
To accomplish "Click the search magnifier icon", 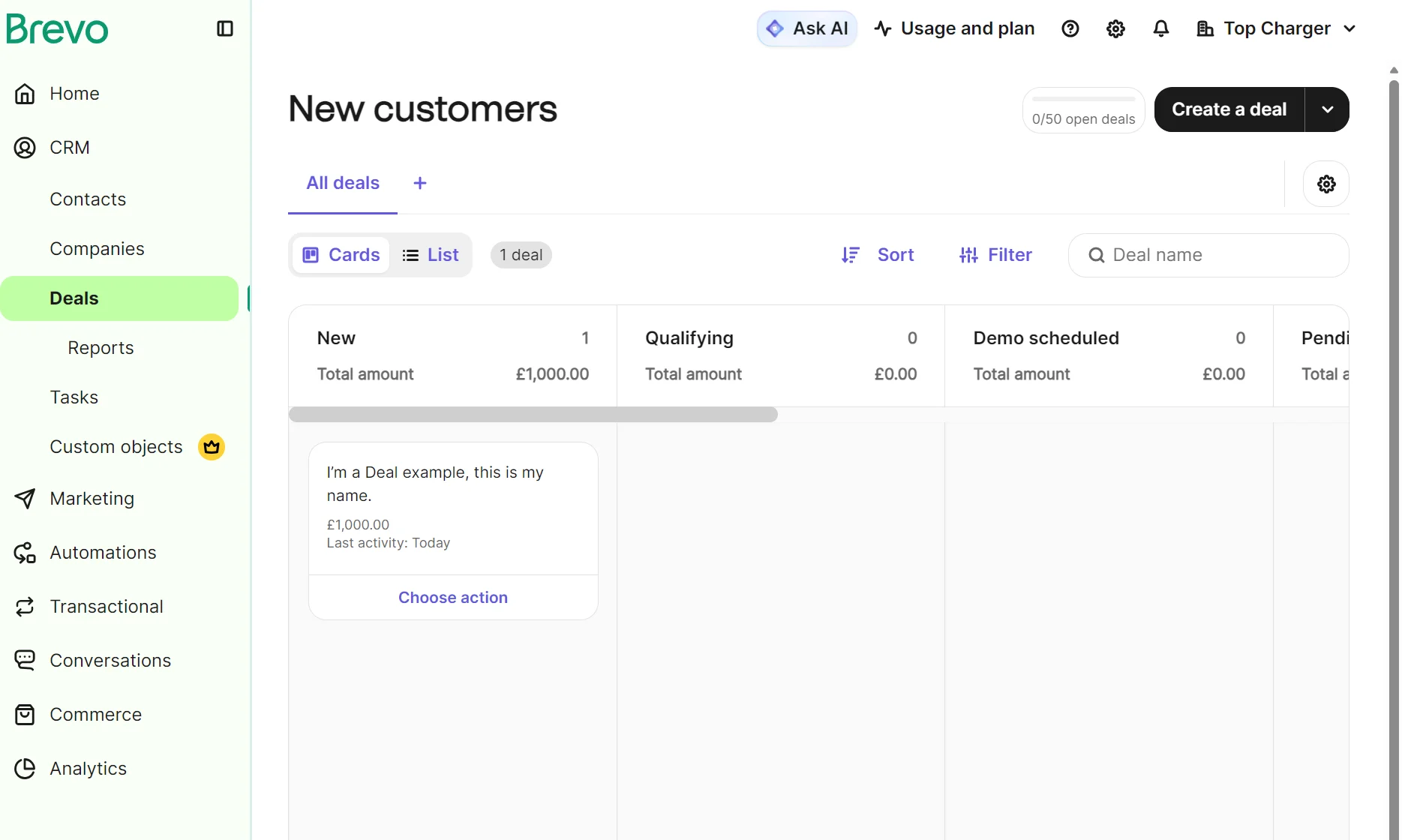I will click(1096, 255).
